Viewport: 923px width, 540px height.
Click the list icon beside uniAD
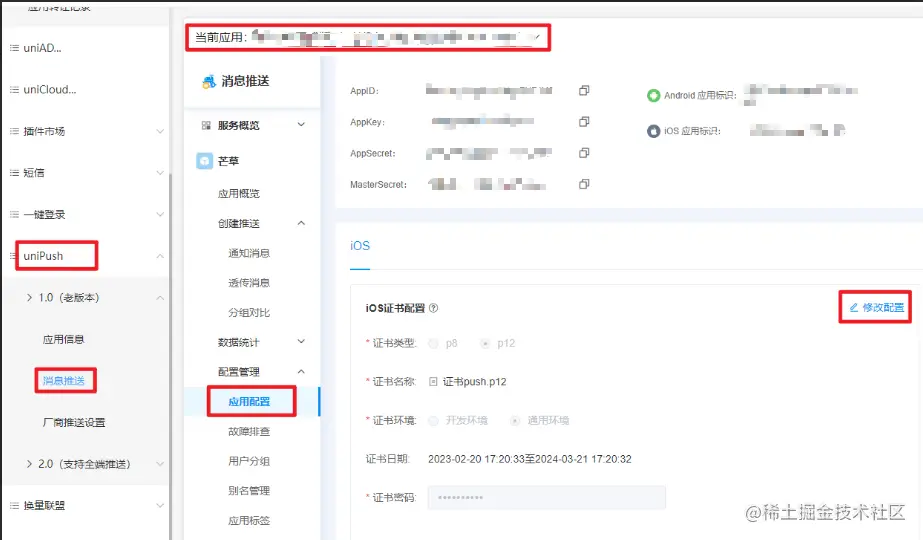click(14, 48)
